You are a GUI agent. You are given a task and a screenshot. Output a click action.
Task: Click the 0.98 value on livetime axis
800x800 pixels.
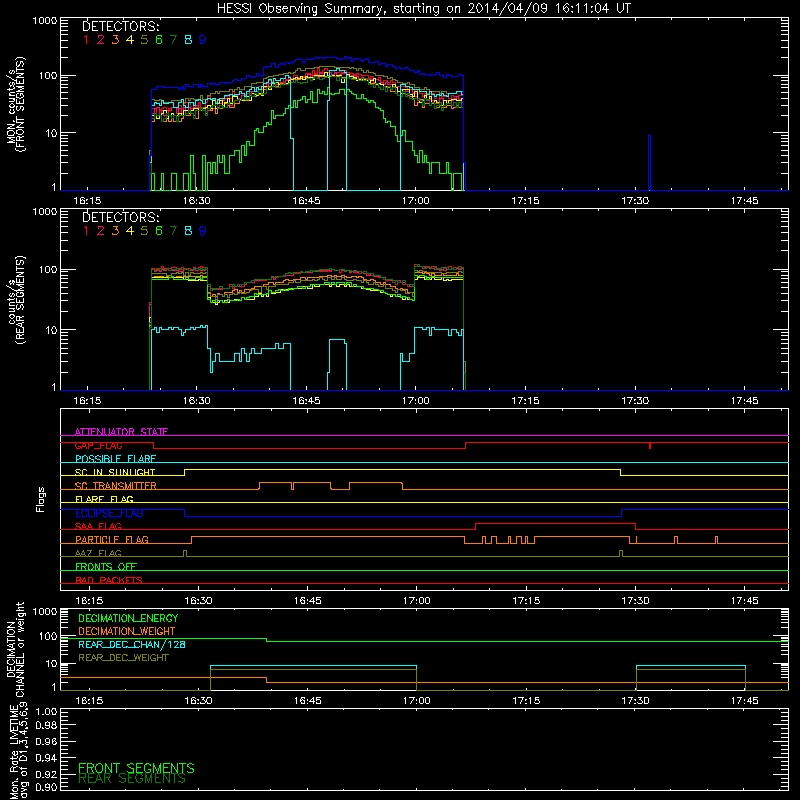[x=46, y=726]
